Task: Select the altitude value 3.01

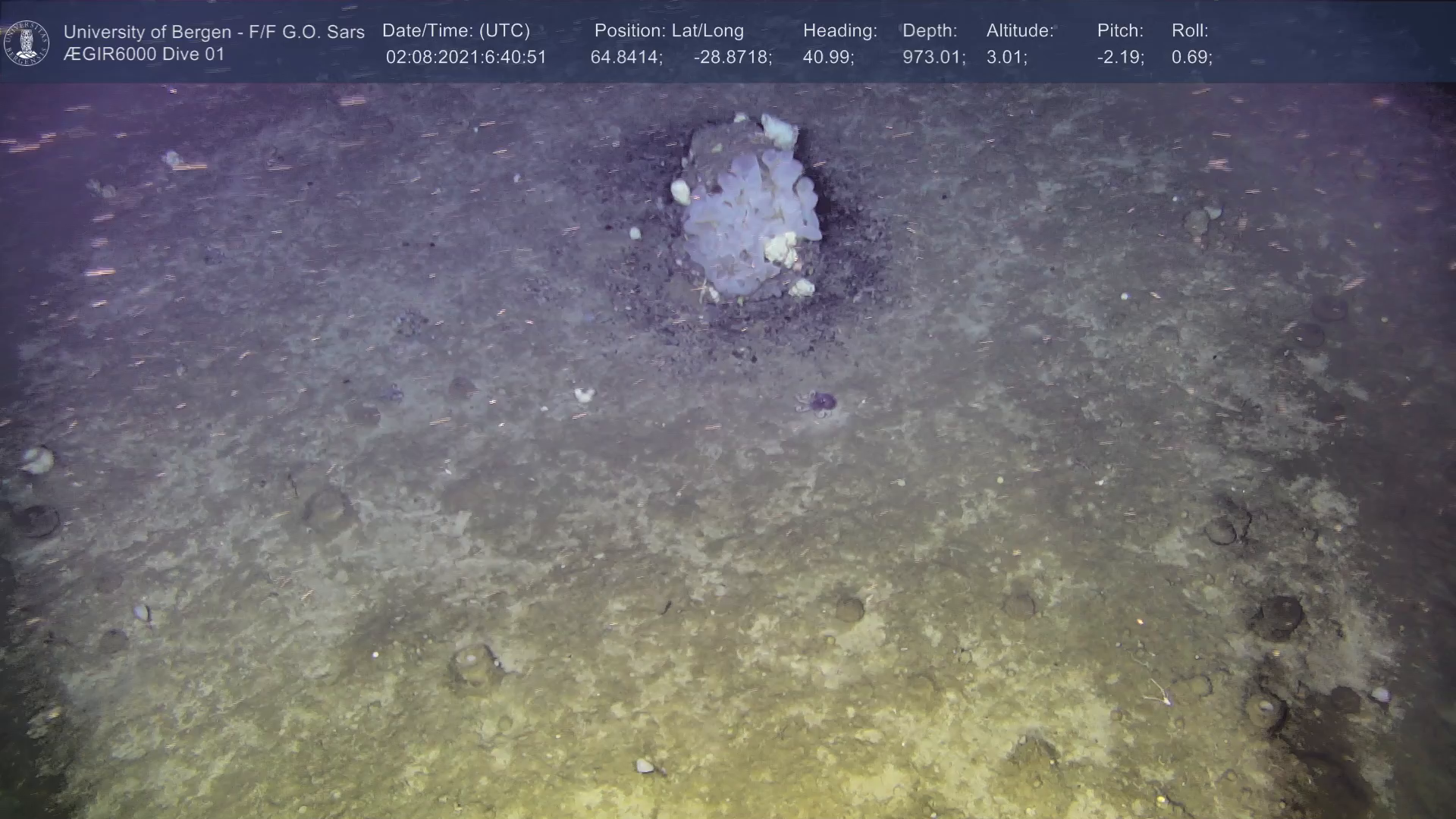Action: 1006,58
